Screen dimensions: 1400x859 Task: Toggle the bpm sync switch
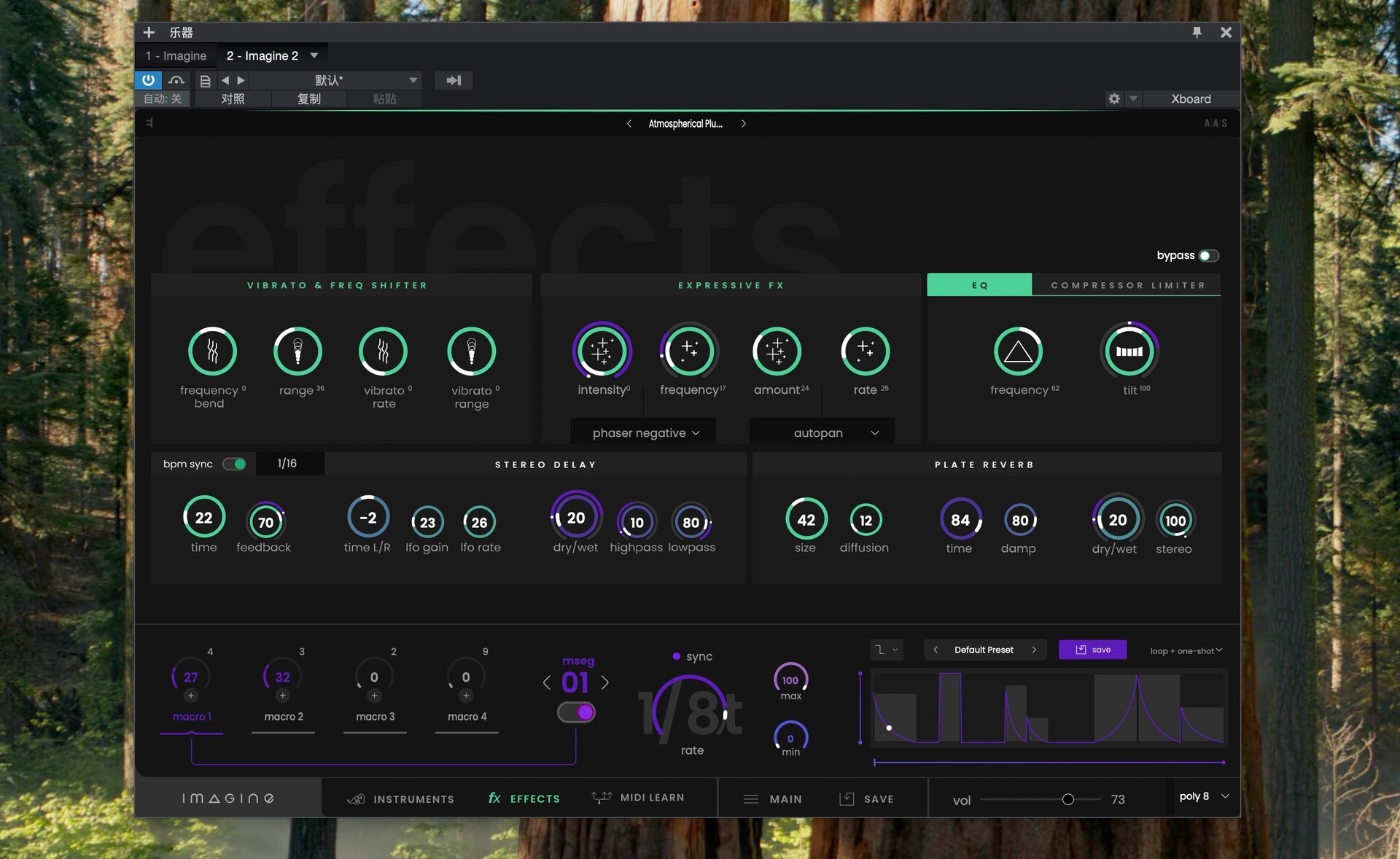pyautogui.click(x=235, y=464)
